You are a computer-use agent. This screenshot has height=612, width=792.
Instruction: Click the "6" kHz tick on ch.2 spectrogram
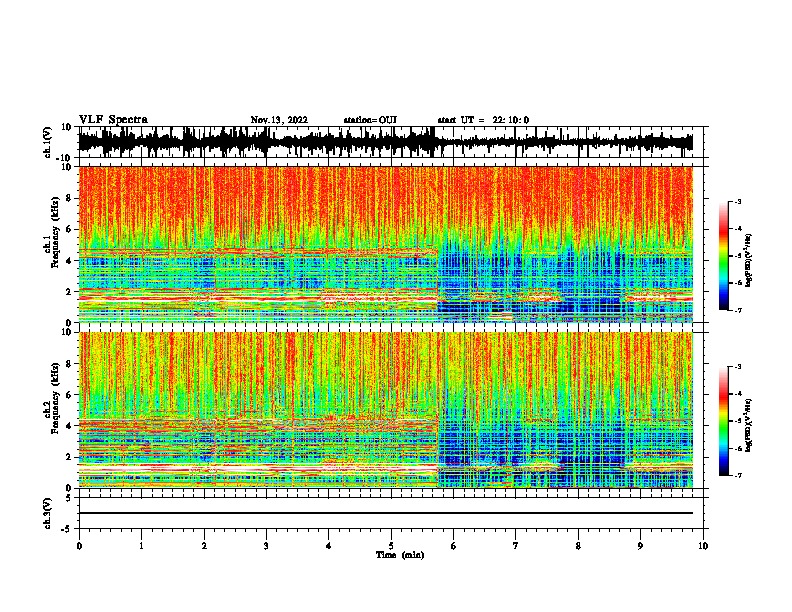(x=70, y=395)
